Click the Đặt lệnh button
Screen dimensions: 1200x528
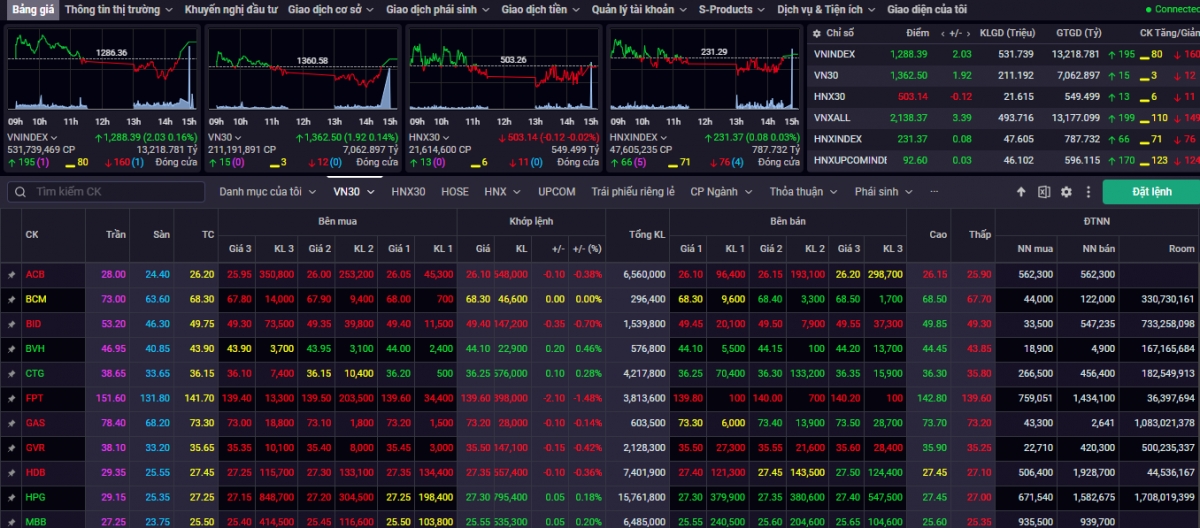pos(1151,192)
